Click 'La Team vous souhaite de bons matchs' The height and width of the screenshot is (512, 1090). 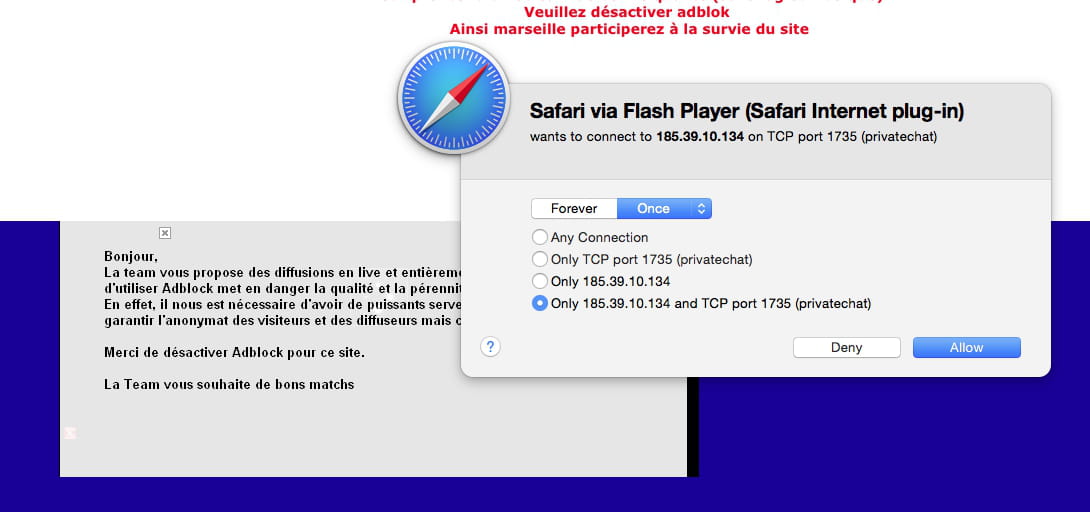click(229, 384)
